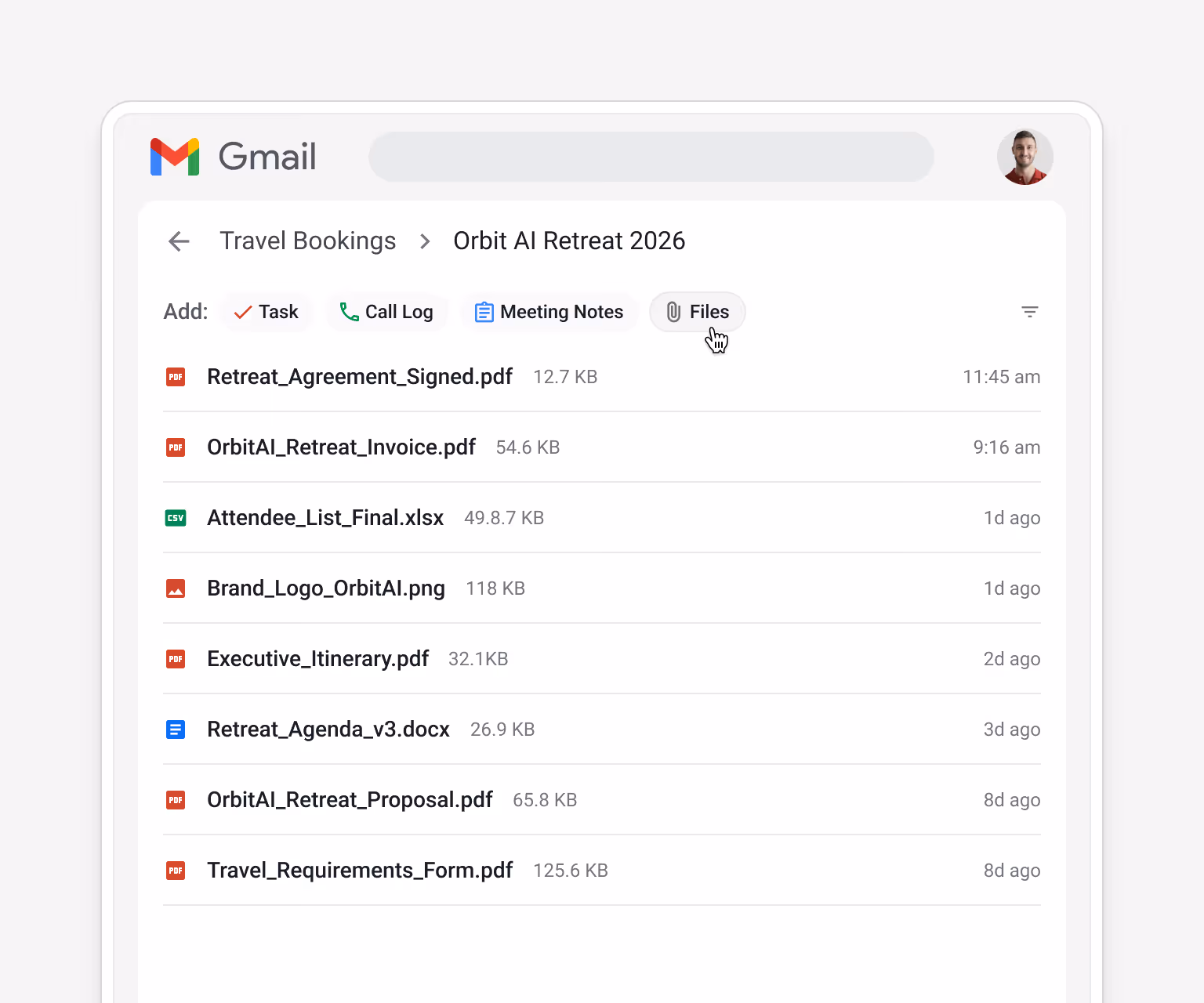Click PDF icon of Travel_Requirements_Form.pdf
1204x1003 pixels.
click(176, 871)
